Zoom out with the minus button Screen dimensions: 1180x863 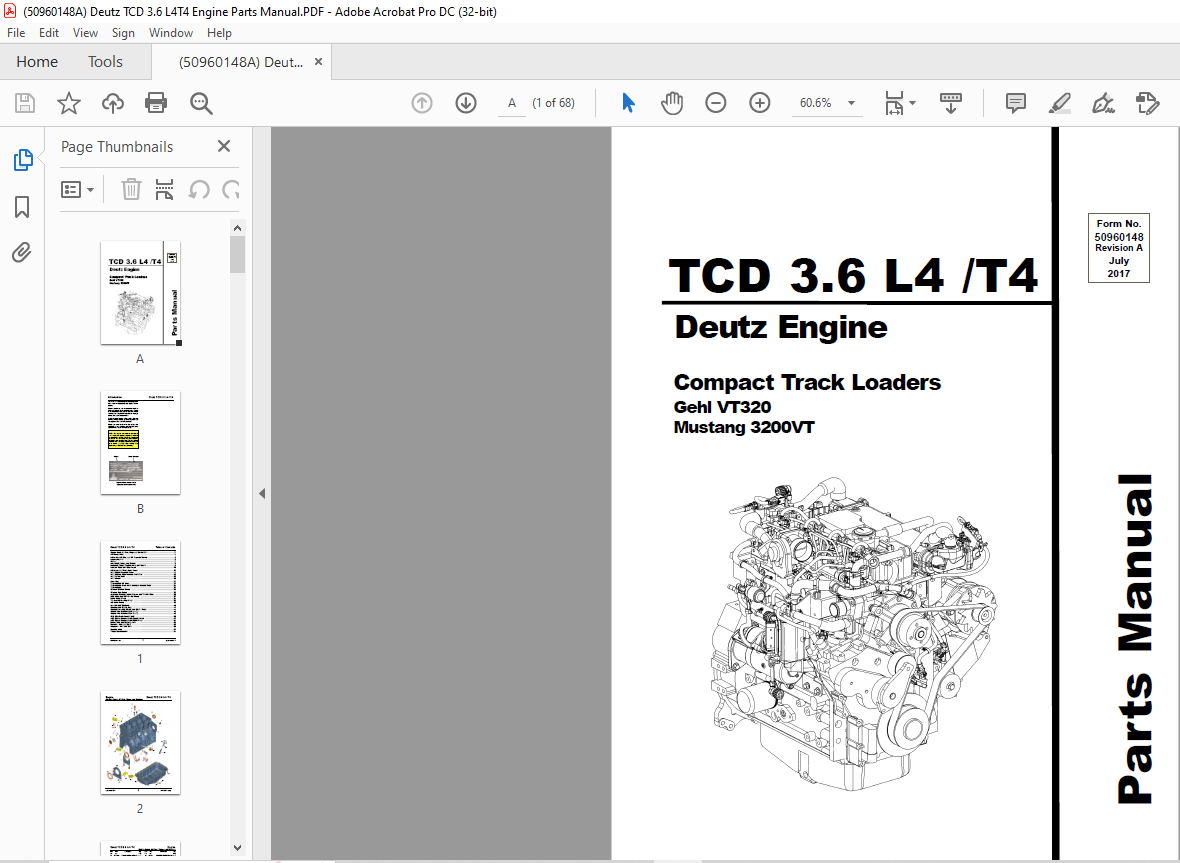pyautogui.click(x=716, y=103)
